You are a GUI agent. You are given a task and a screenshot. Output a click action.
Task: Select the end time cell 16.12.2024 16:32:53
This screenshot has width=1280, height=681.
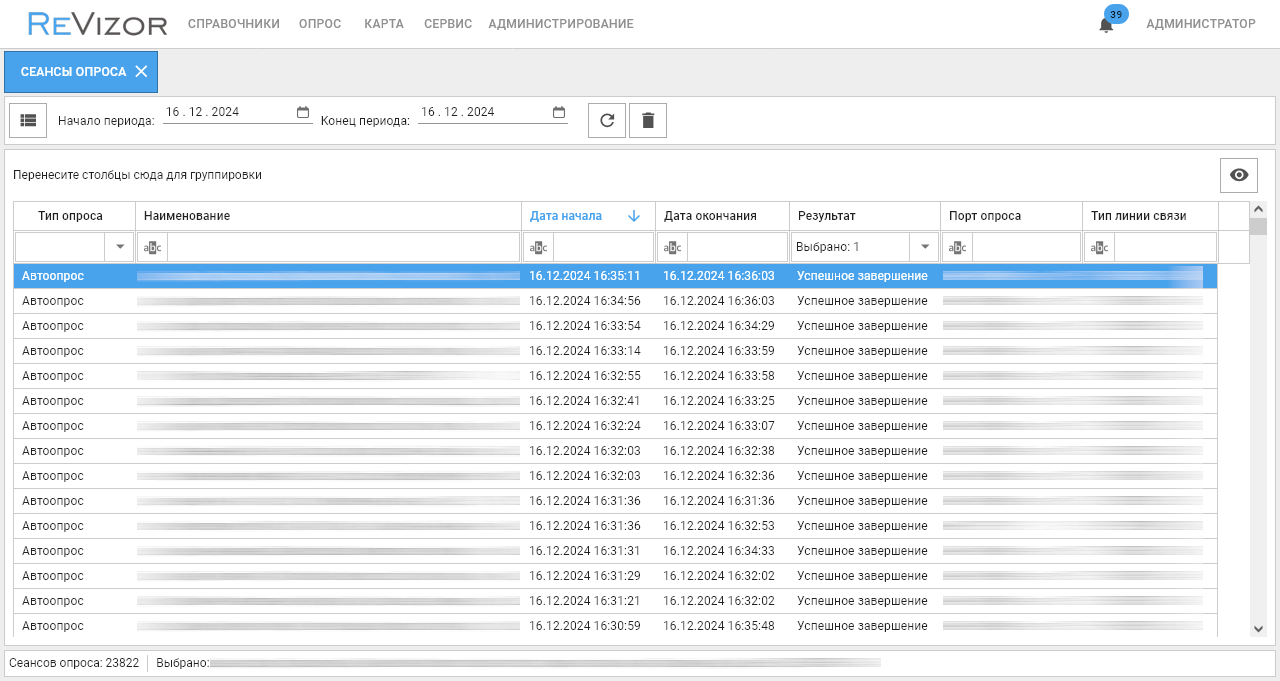719,526
